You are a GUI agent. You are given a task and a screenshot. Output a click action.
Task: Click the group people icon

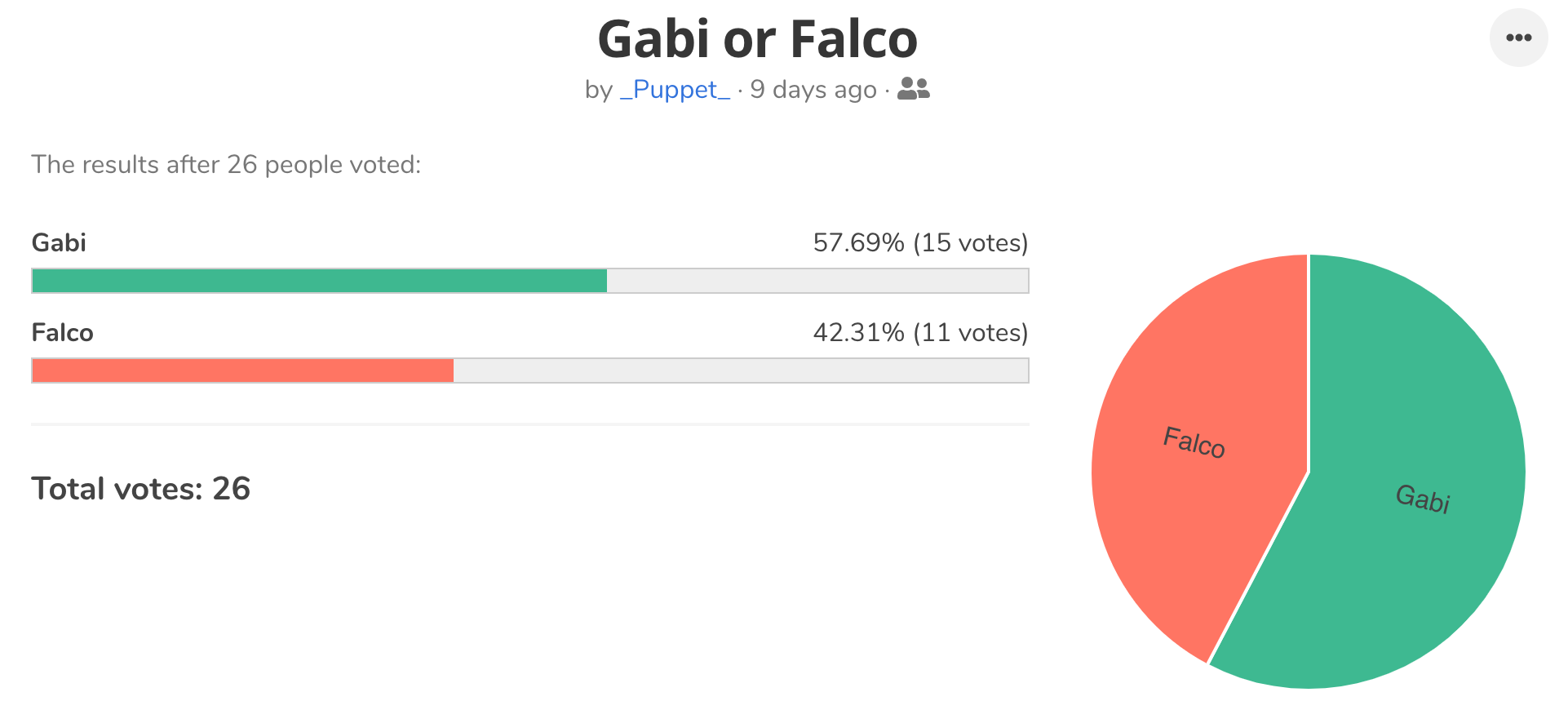coord(914,89)
